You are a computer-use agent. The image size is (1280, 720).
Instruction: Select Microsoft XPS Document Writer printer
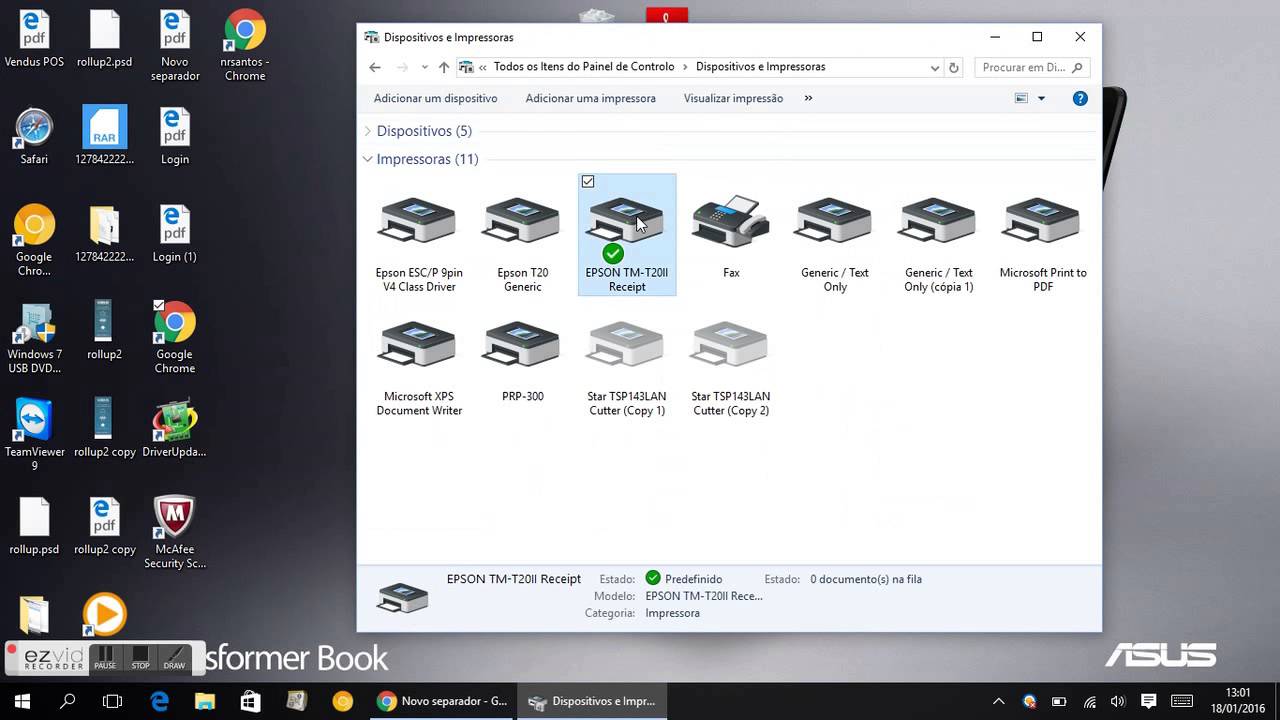point(419,368)
